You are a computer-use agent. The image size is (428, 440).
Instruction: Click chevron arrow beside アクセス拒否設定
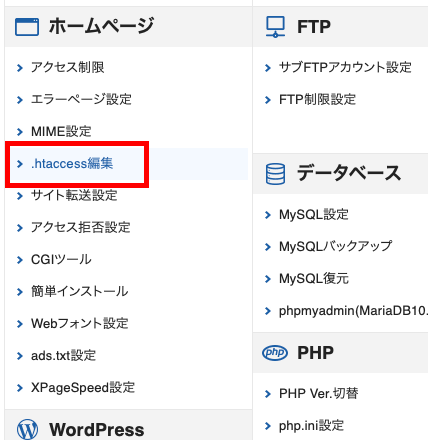[x=20, y=228]
